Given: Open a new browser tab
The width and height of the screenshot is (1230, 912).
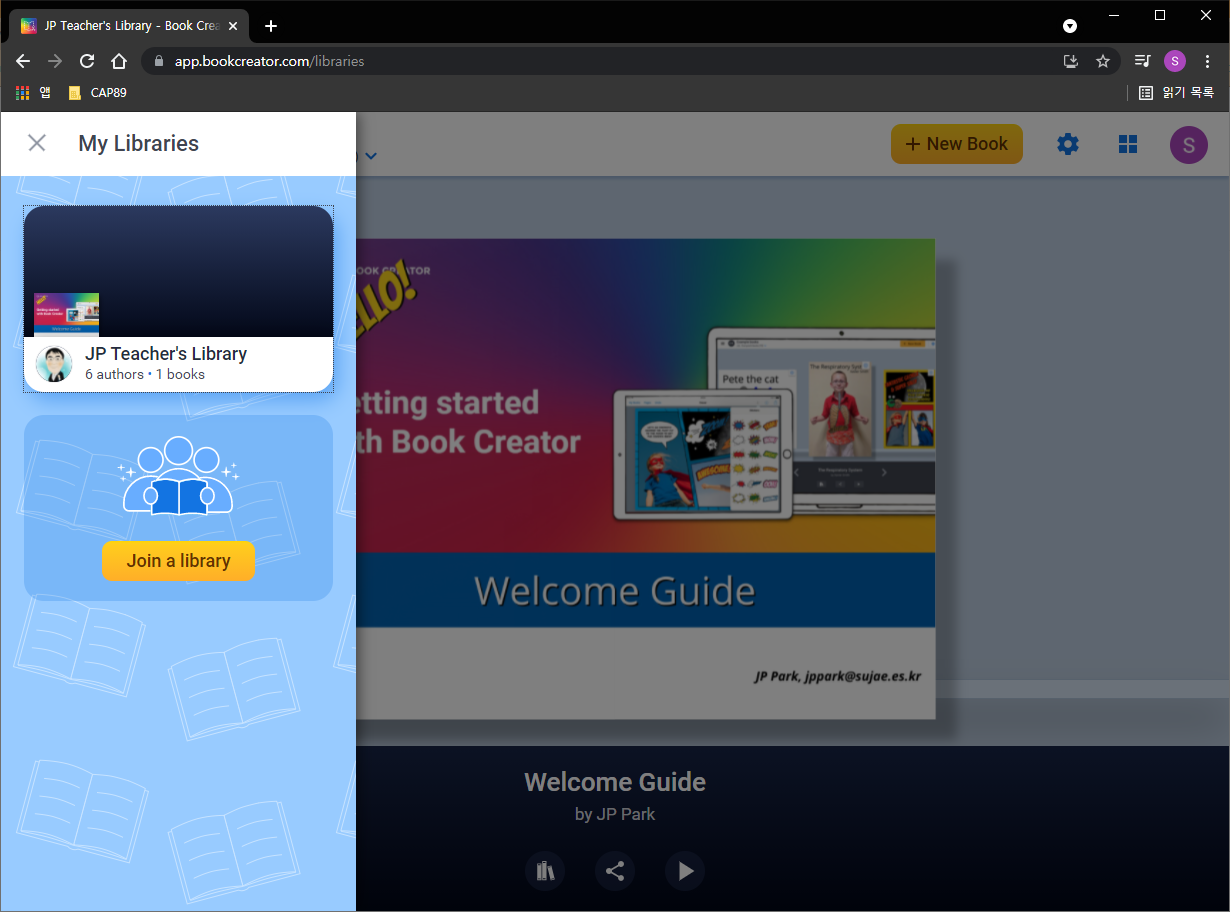Looking at the screenshot, I should click(271, 26).
